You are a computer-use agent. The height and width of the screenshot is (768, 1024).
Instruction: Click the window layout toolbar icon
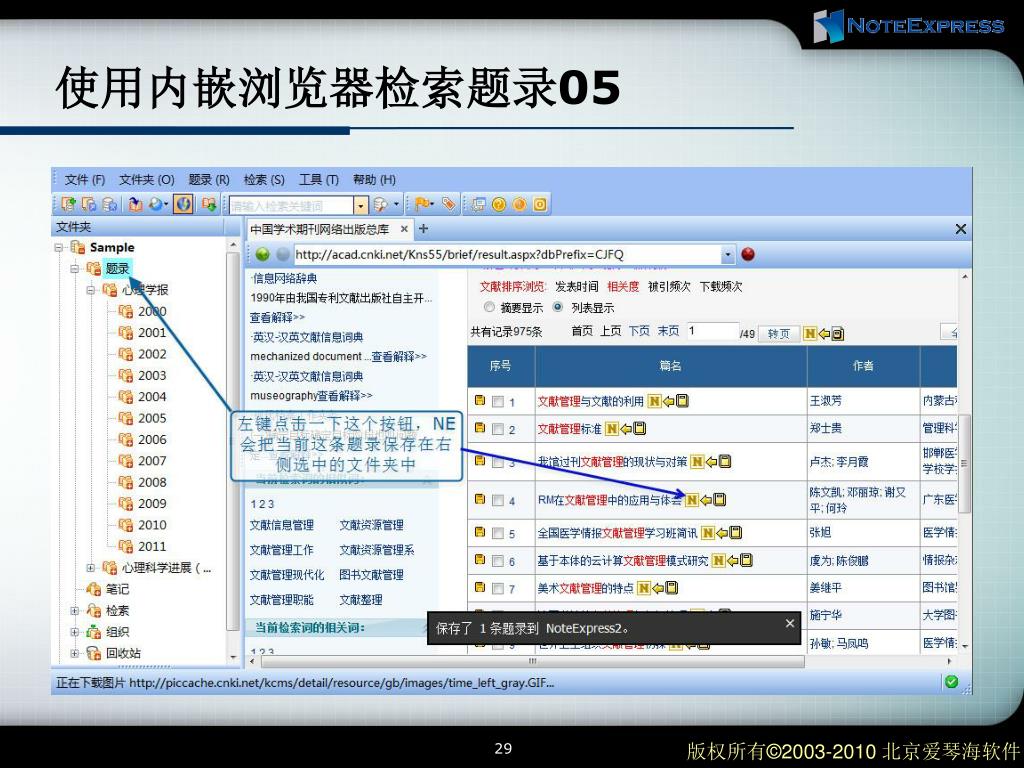[479, 204]
